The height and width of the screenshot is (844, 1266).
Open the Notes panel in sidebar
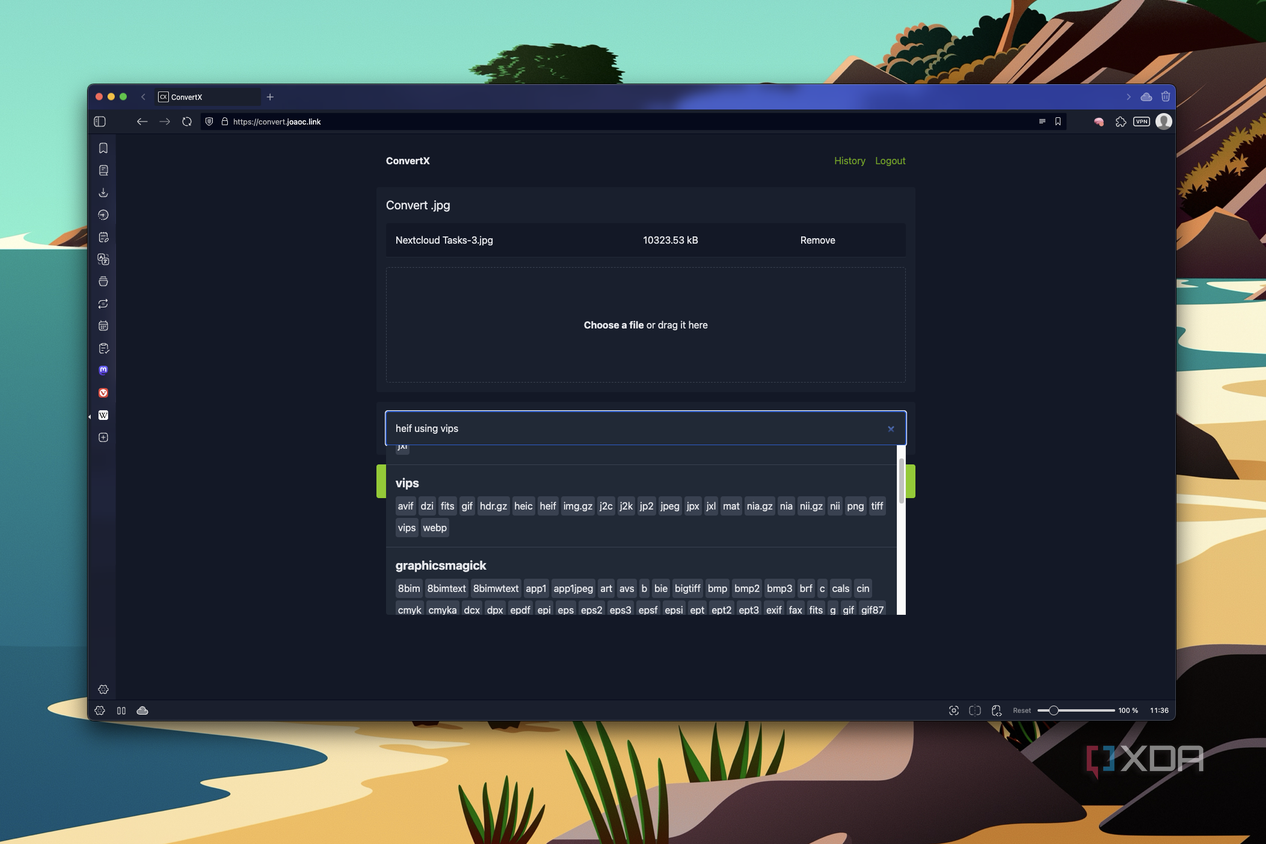click(x=103, y=237)
